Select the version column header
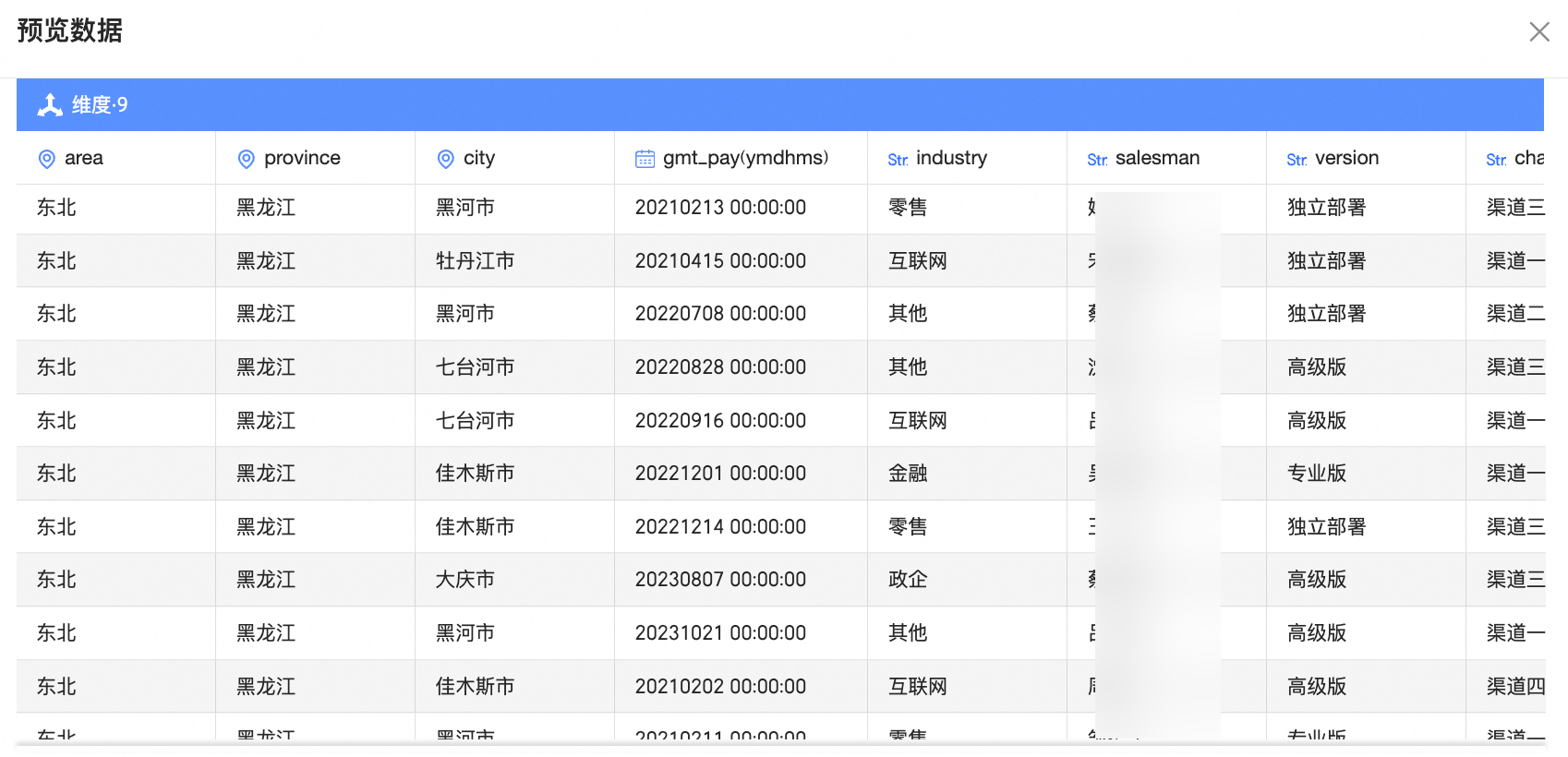 click(x=1367, y=158)
